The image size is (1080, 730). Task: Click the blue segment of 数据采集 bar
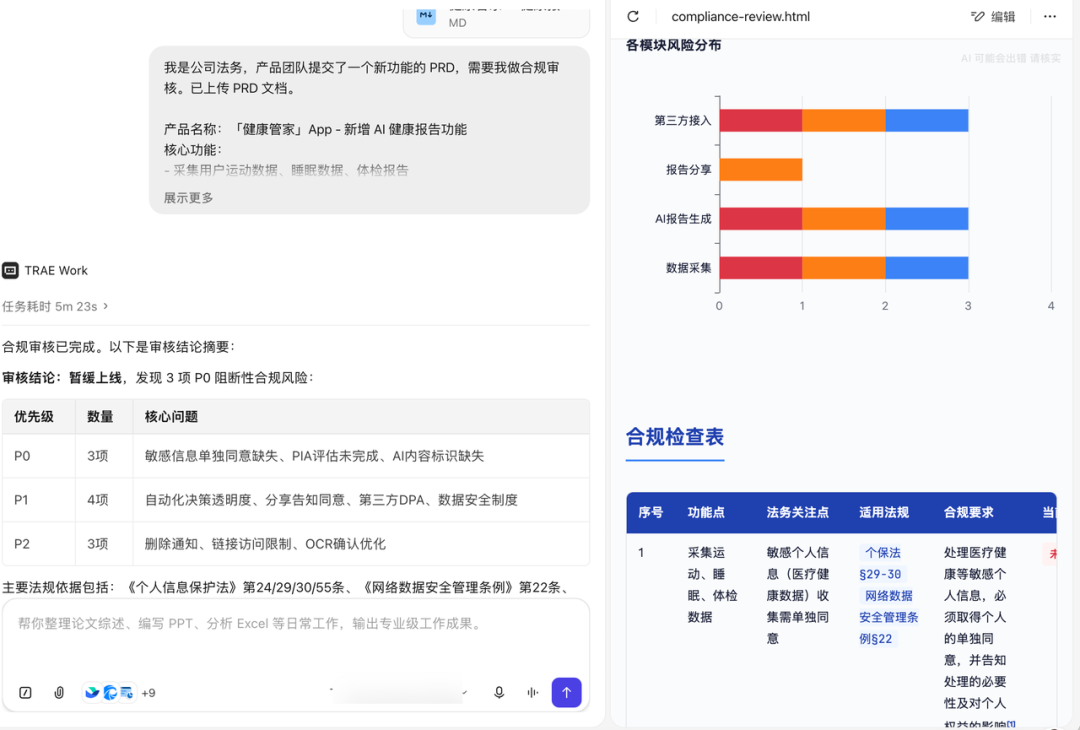click(926, 268)
